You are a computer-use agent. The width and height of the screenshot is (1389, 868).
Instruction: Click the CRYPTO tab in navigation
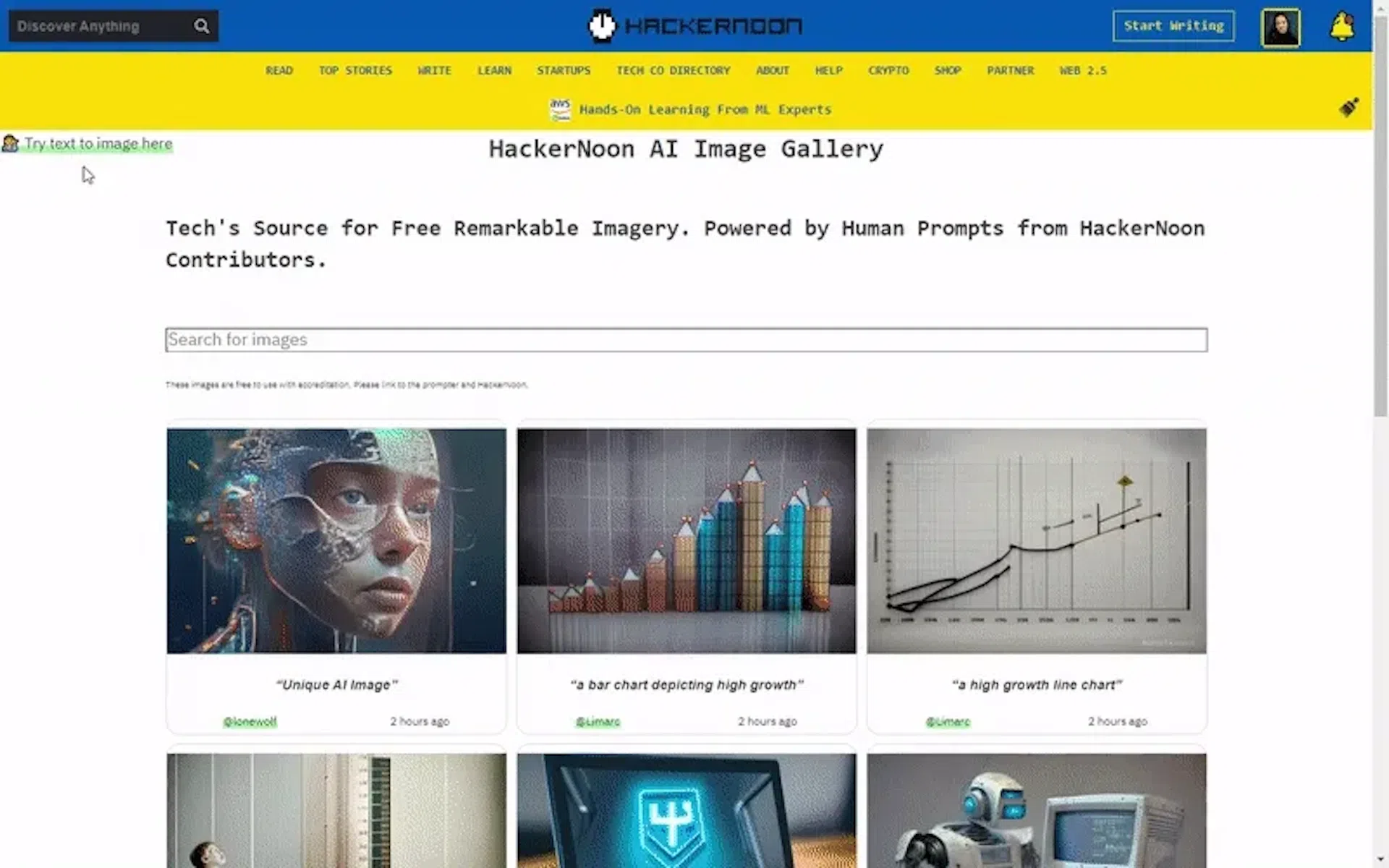pyautogui.click(x=888, y=70)
